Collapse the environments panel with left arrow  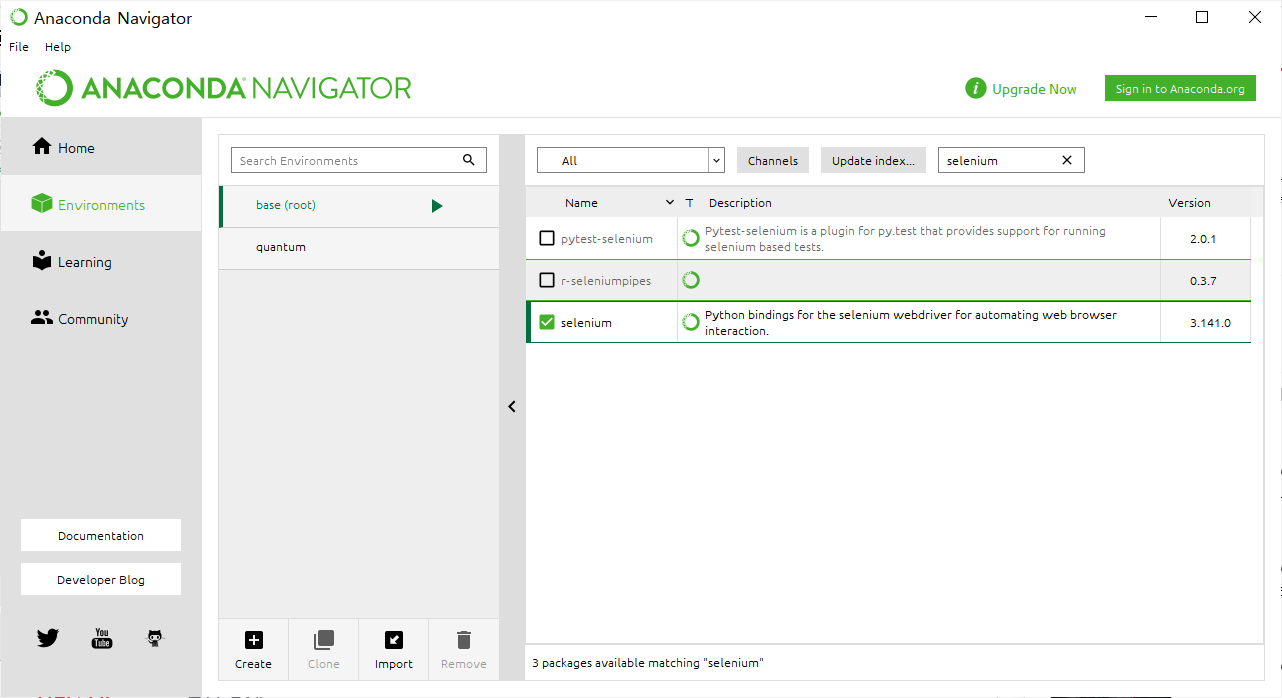tap(512, 407)
